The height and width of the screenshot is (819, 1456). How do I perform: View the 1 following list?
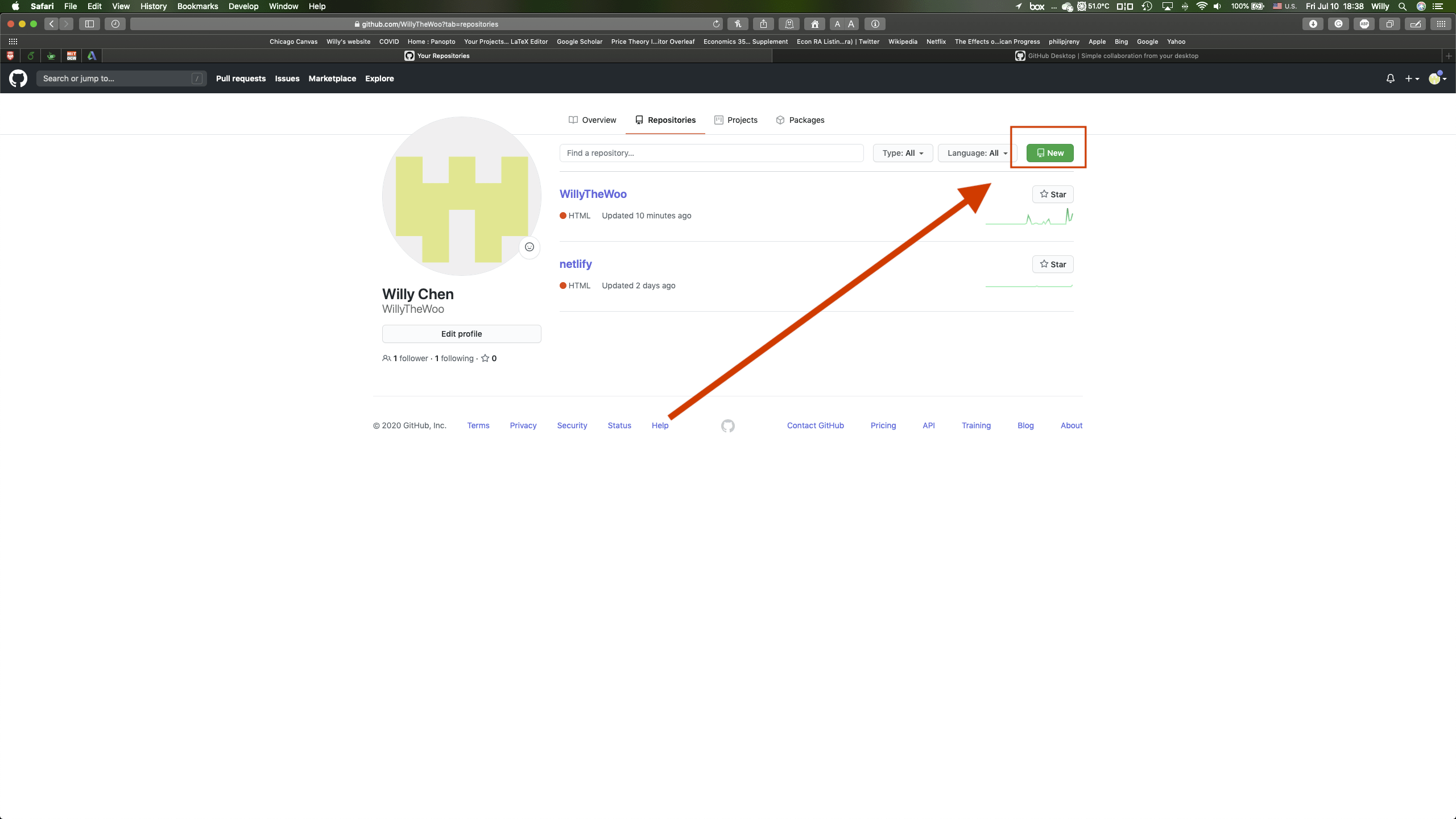point(454,358)
